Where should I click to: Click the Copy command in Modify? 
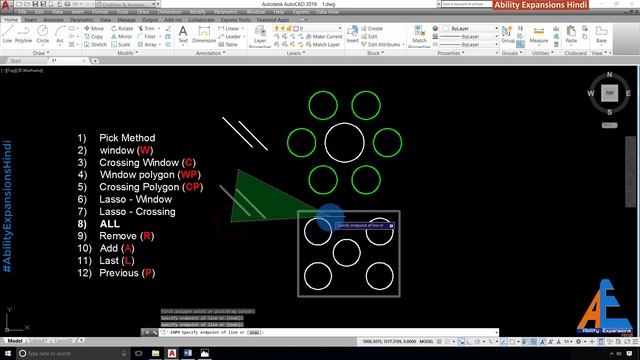tap(93, 36)
